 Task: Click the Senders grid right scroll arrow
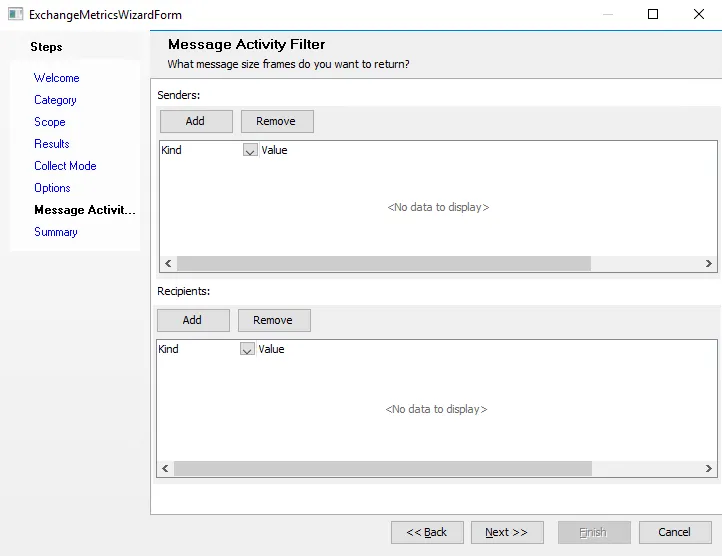click(709, 263)
